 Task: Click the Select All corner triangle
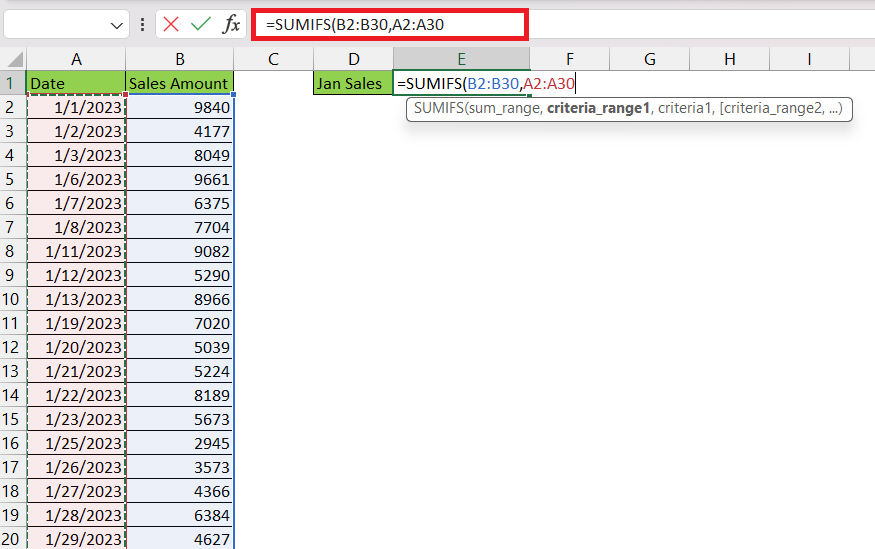tap(15, 59)
